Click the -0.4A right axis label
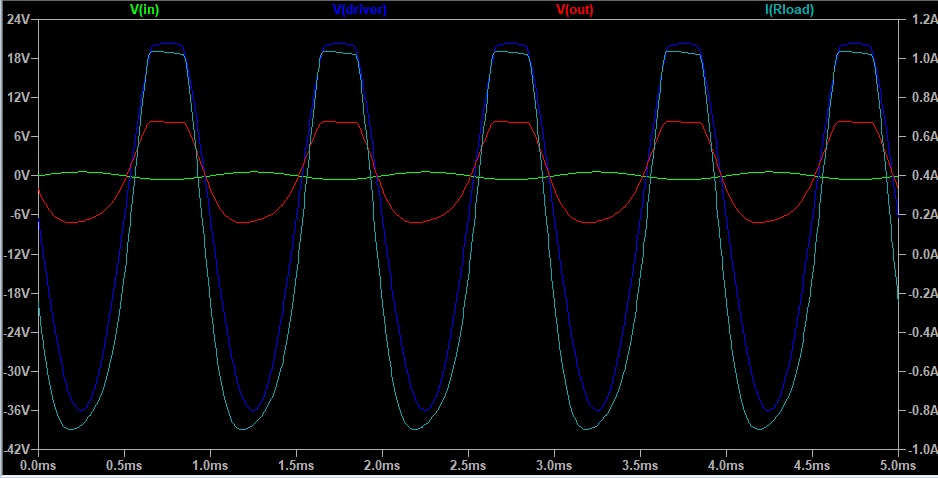 (x=922, y=332)
